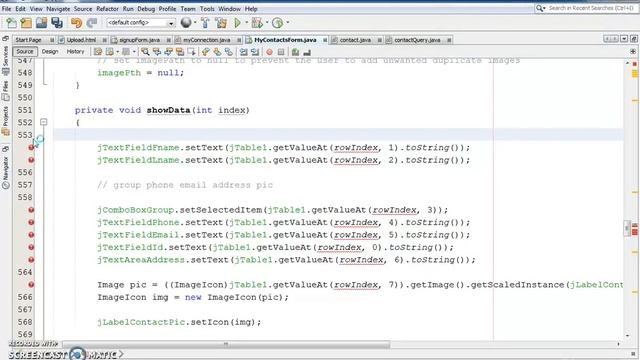Screen dimensions: 640x360
Task: Click the Save All toolbar icon
Action: [56, 23]
